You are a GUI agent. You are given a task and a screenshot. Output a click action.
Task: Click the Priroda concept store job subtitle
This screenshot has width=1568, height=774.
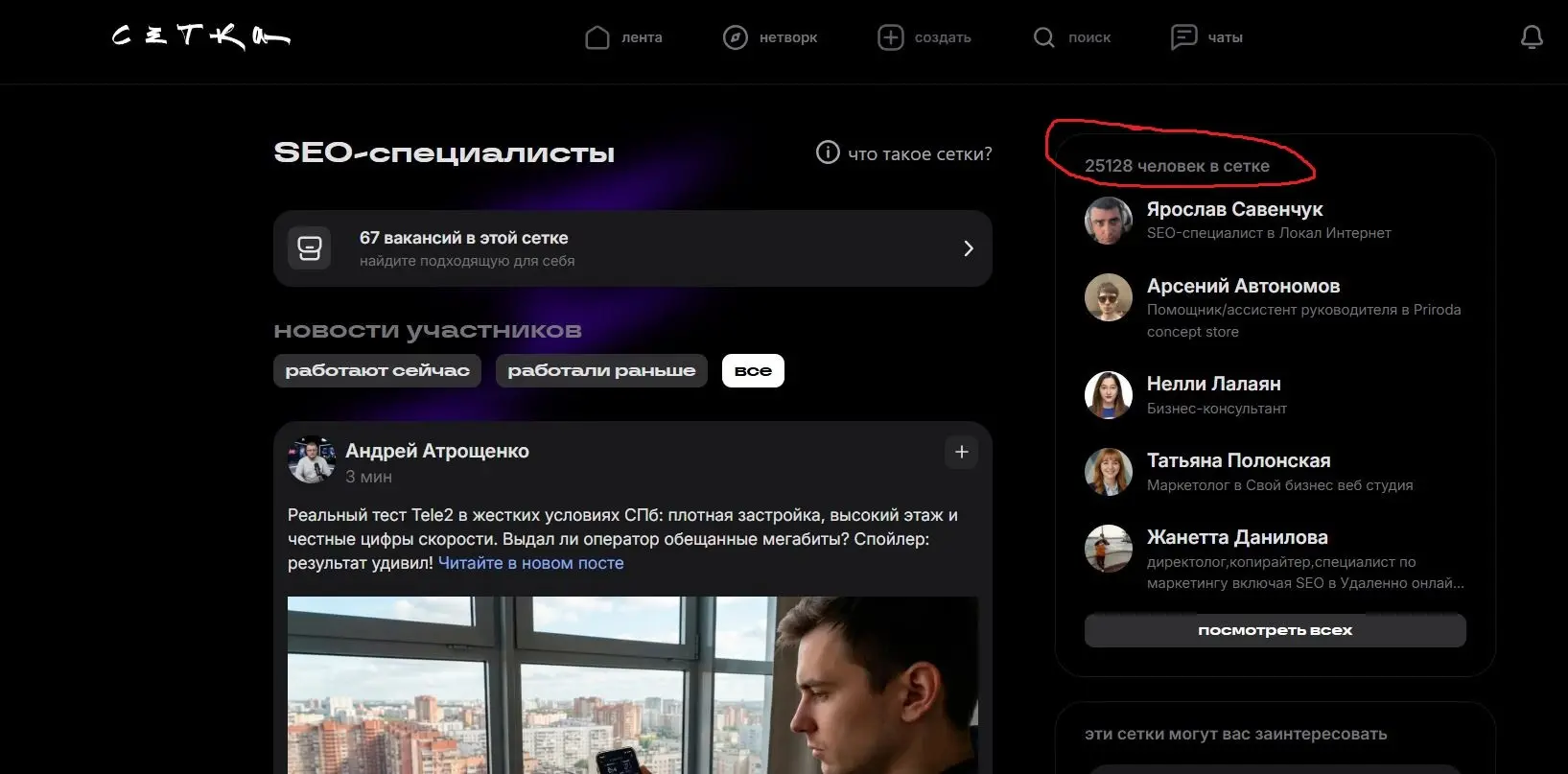(x=1303, y=320)
